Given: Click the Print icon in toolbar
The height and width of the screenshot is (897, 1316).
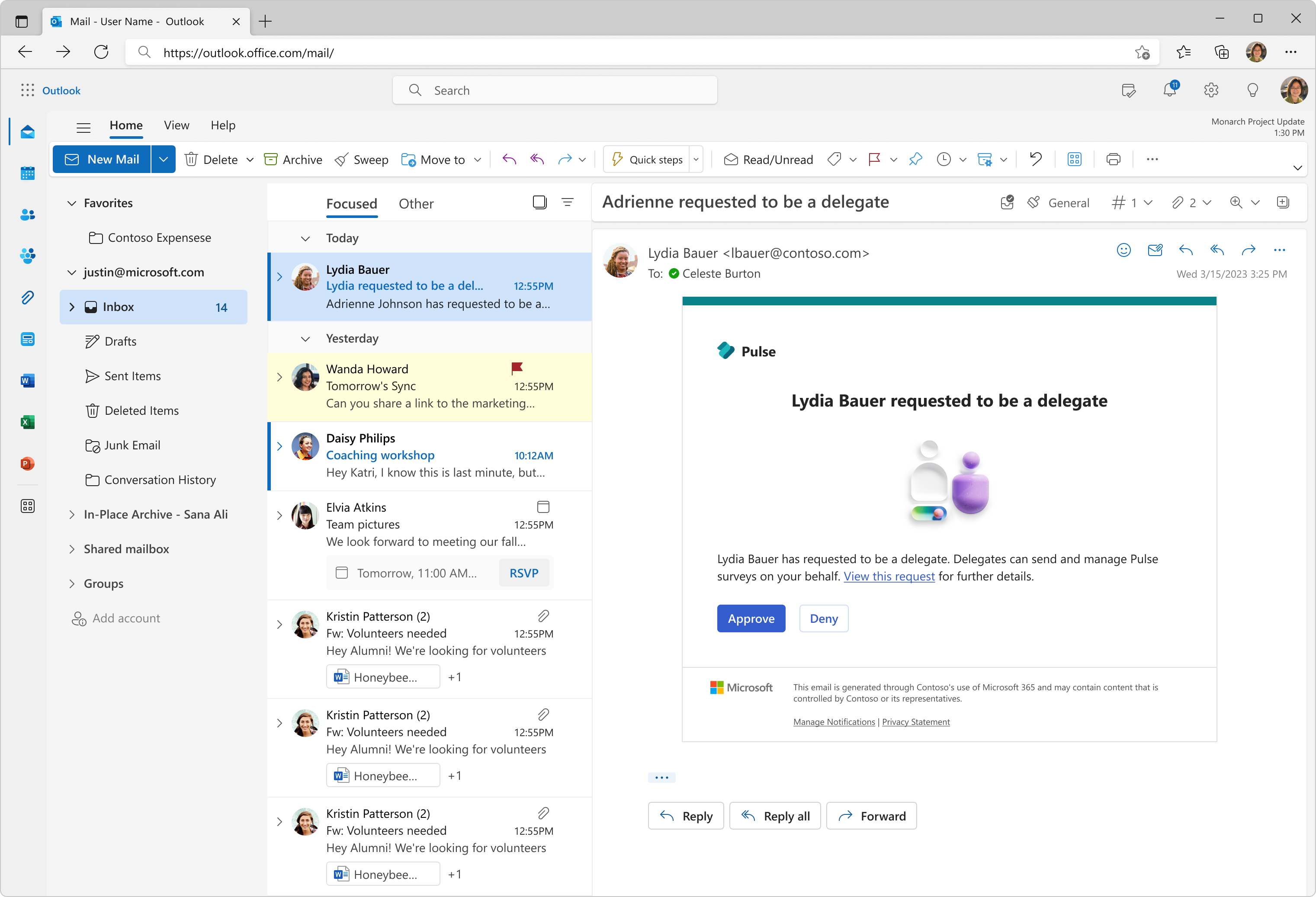Looking at the screenshot, I should [1113, 160].
